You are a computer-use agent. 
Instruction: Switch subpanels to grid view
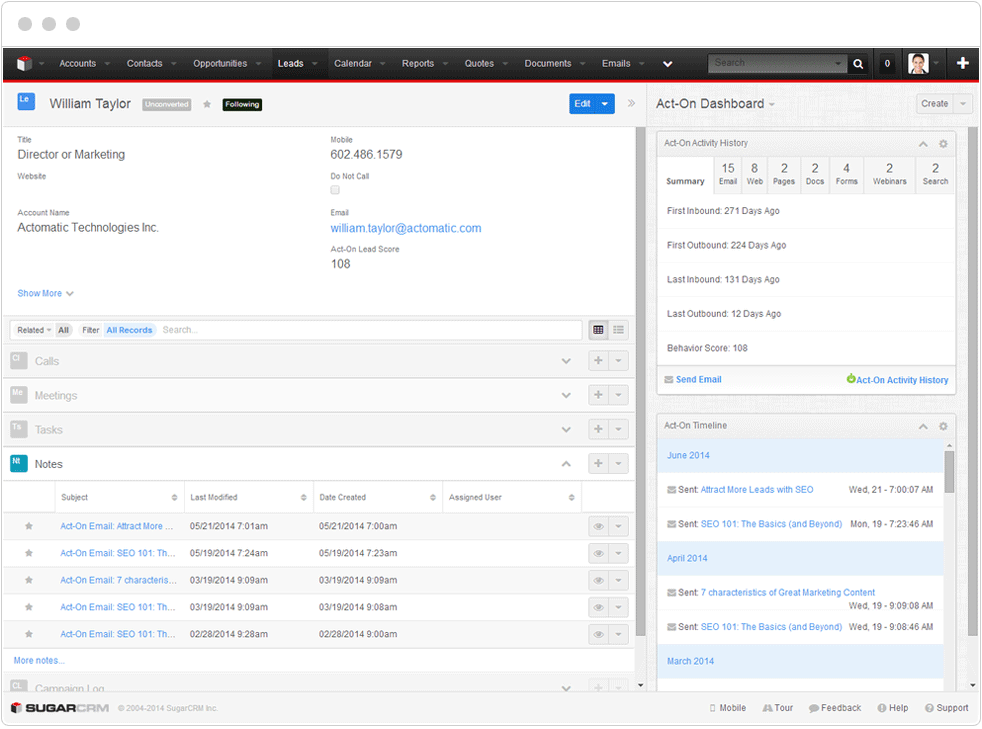598,330
